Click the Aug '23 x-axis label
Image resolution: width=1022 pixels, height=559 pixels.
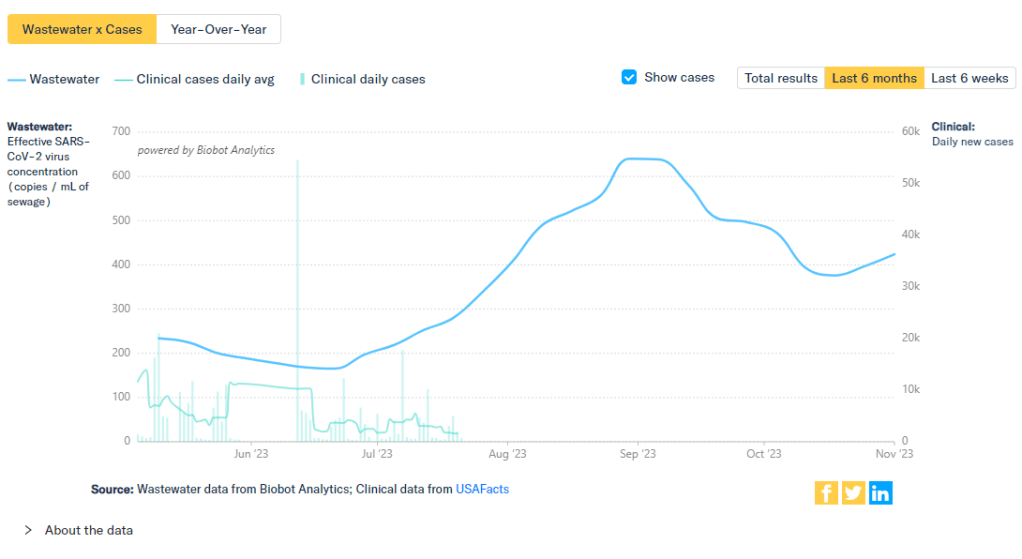pos(507,454)
